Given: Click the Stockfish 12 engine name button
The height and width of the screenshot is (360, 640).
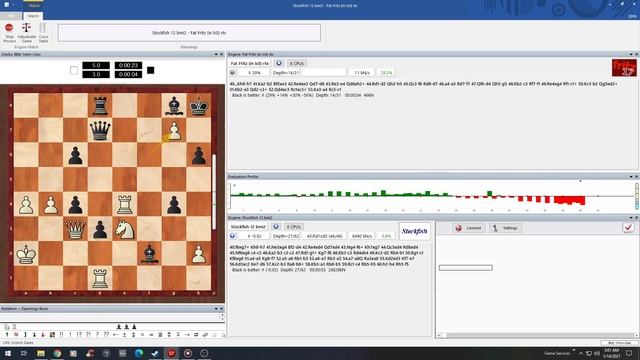Looking at the screenshot, I should pyautogui.click(x=248, y=227).
